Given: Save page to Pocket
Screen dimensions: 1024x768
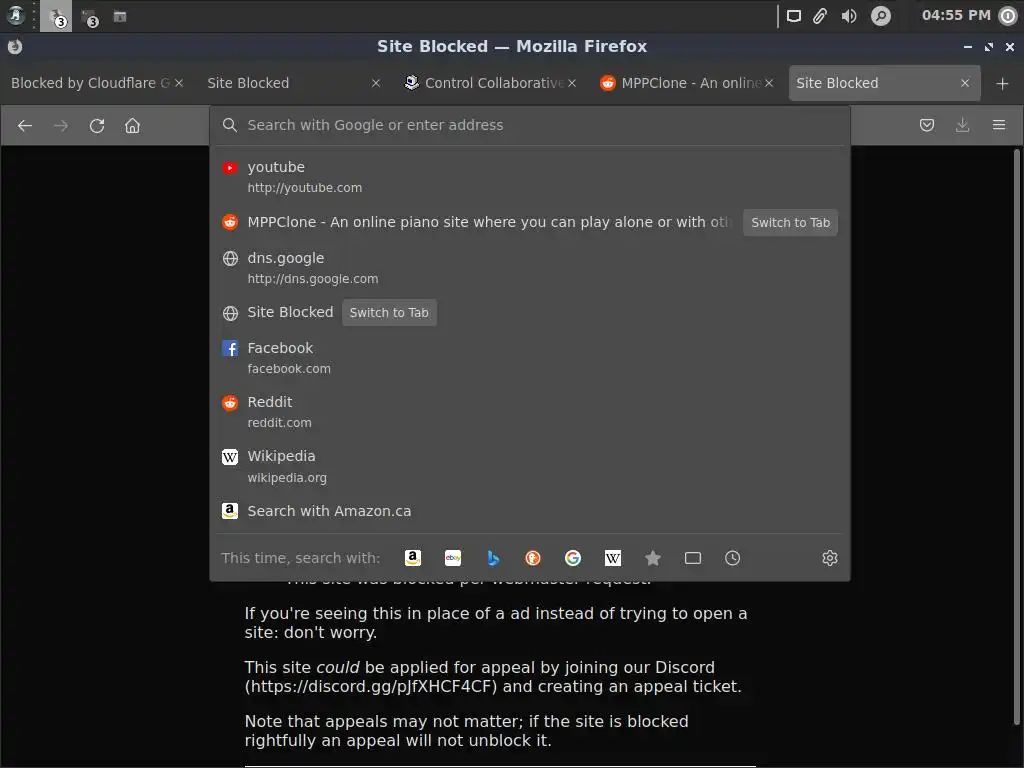Looking at the screenshot, I should (x=927, y=125).
